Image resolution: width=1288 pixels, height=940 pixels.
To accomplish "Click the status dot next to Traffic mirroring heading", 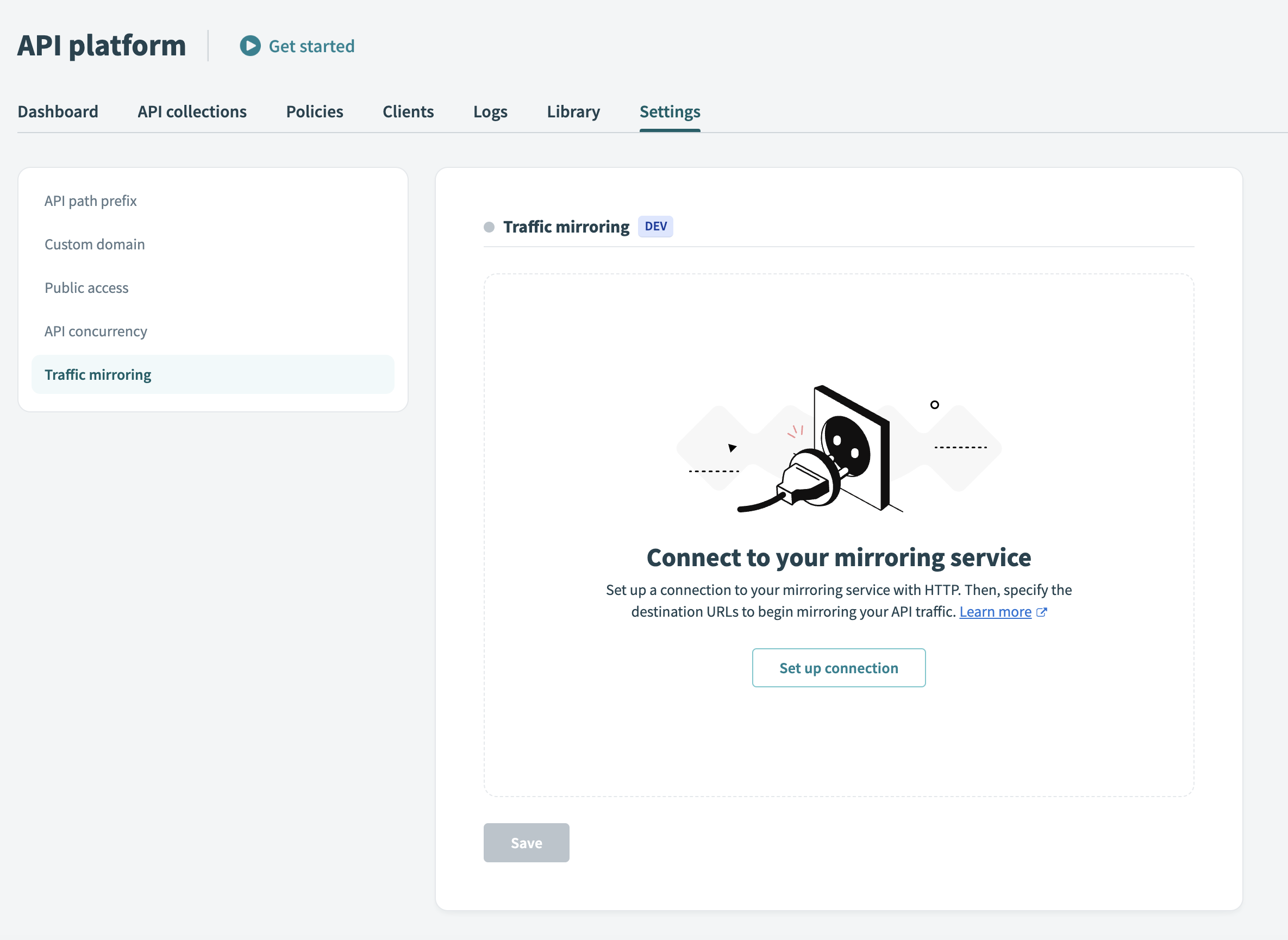I will (489, 227).
